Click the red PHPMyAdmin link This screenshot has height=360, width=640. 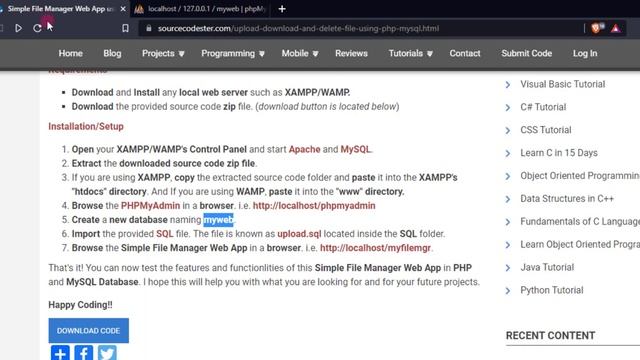tap(150, 206)
